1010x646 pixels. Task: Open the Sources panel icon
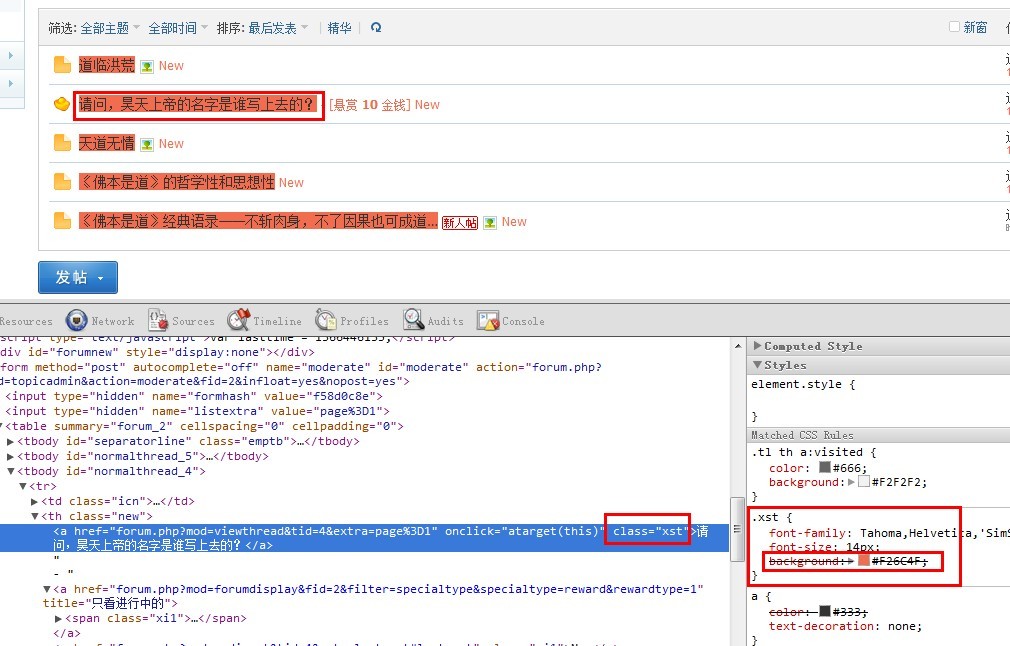click(158, 319)
